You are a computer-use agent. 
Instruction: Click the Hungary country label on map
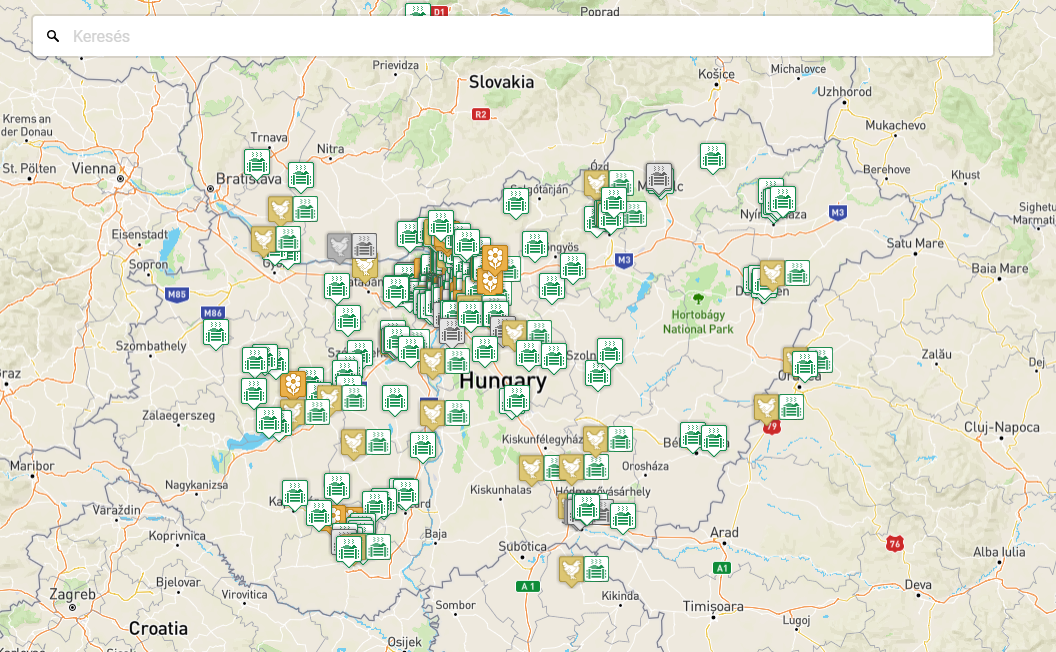[503, 381]
